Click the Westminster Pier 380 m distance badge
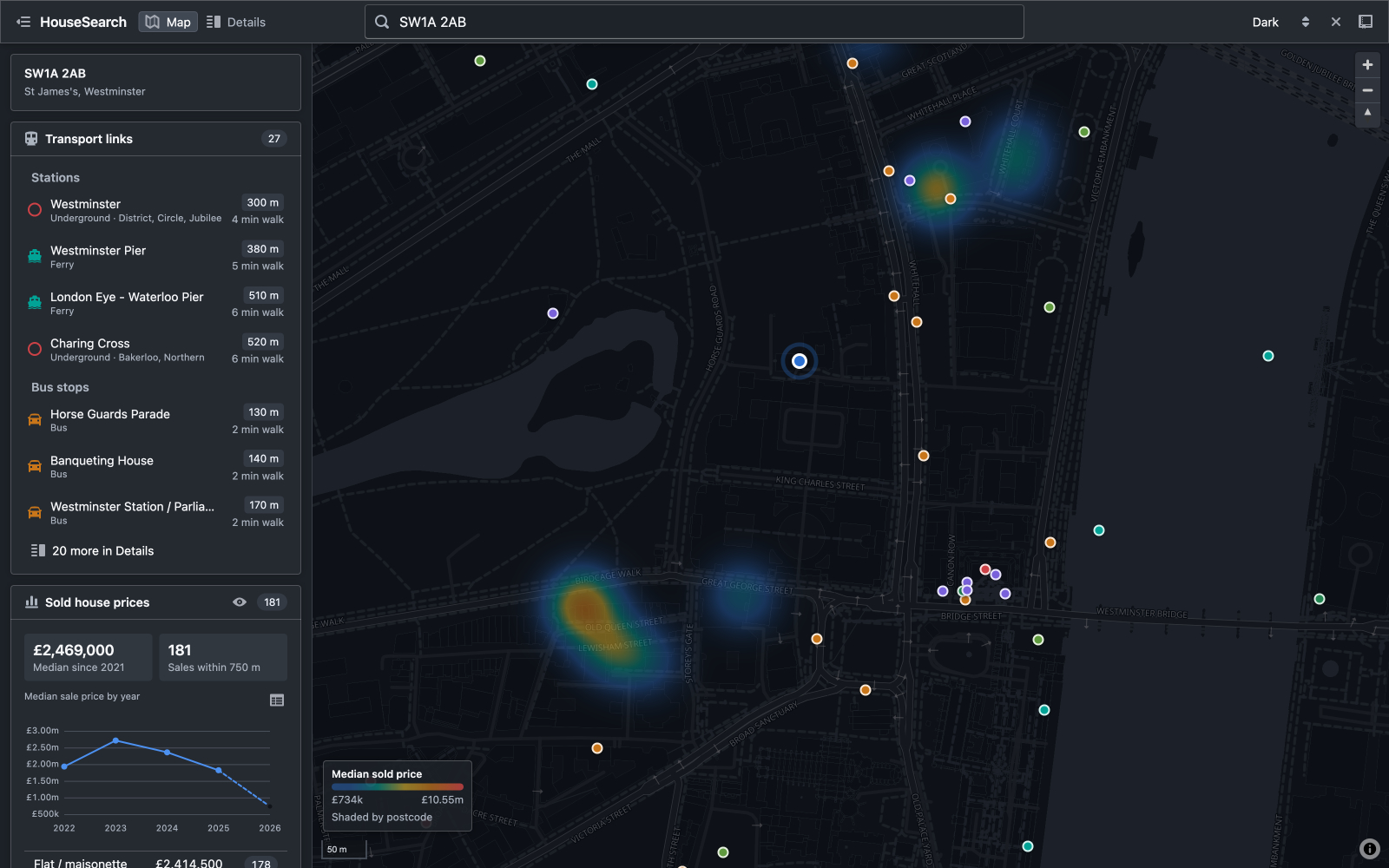 263,249
